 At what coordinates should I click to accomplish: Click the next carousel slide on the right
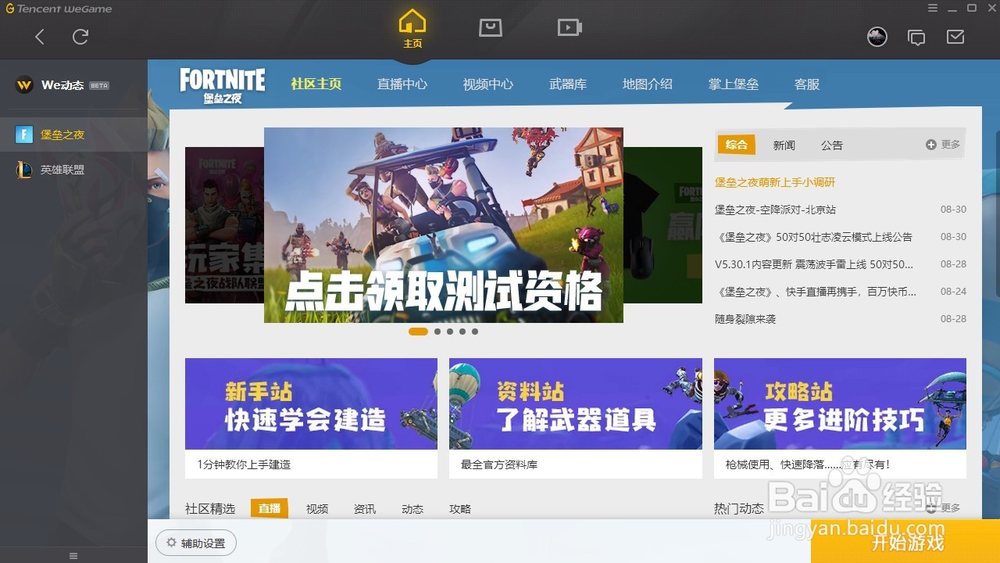(x=663, y=225)
